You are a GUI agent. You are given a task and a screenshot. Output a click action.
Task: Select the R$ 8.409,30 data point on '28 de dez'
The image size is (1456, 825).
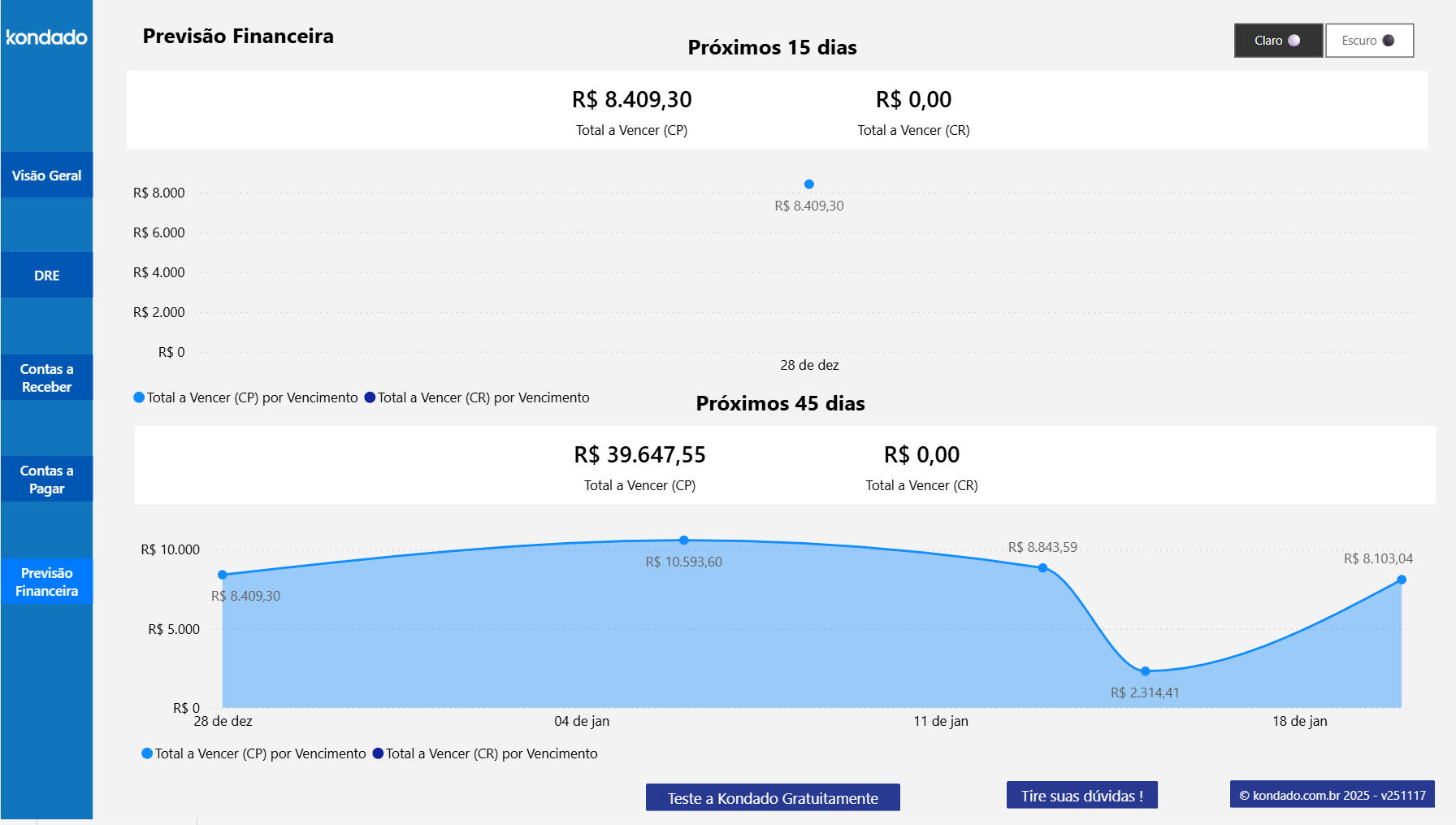point(222,575)
